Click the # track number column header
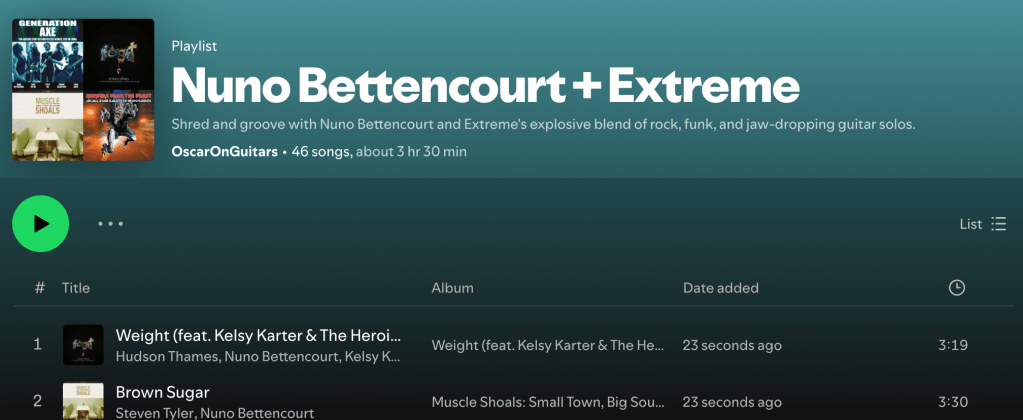Screen dimensions: 1023x420 click(40, 288)
